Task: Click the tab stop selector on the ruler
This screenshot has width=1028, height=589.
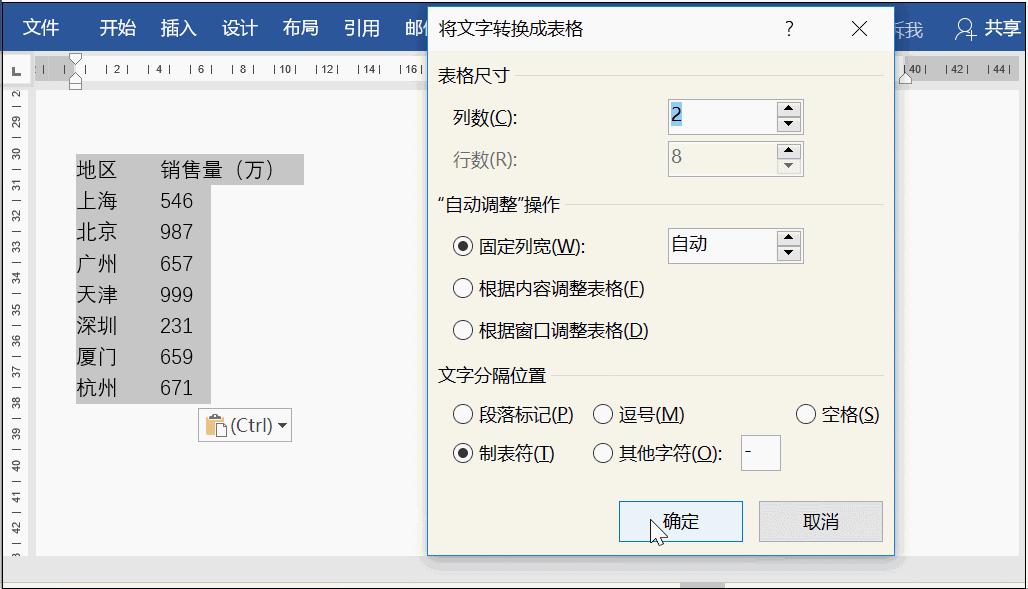Action: click(16, 71)
